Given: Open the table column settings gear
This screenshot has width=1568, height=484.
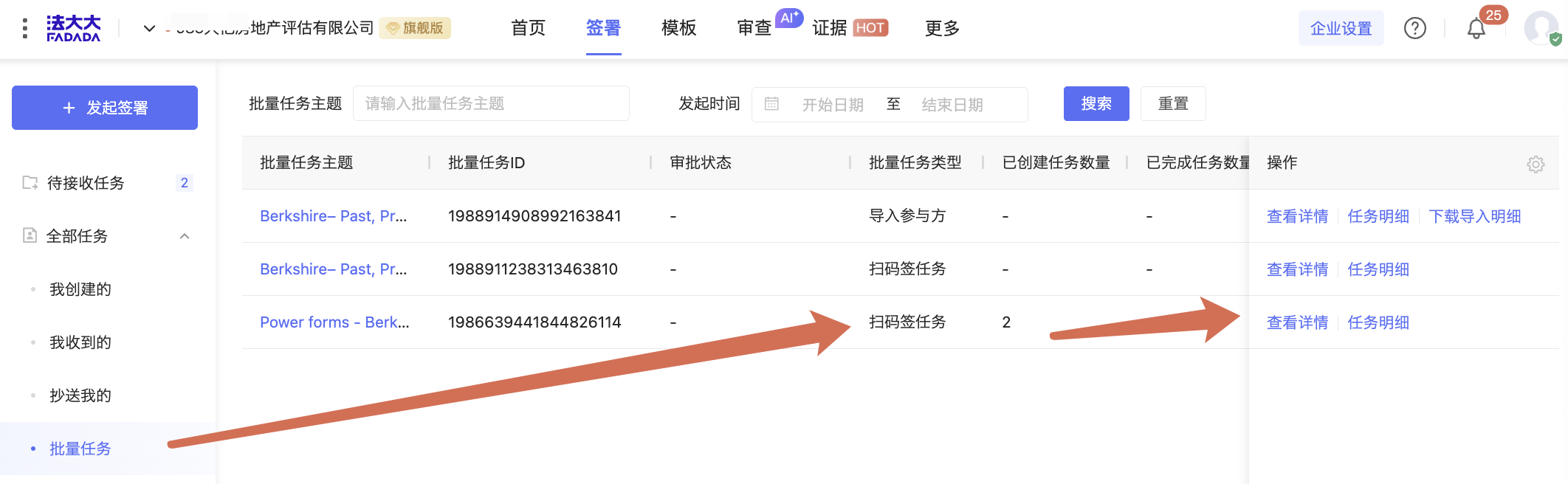Looking at the screenshot, I should click(1536, 164).
